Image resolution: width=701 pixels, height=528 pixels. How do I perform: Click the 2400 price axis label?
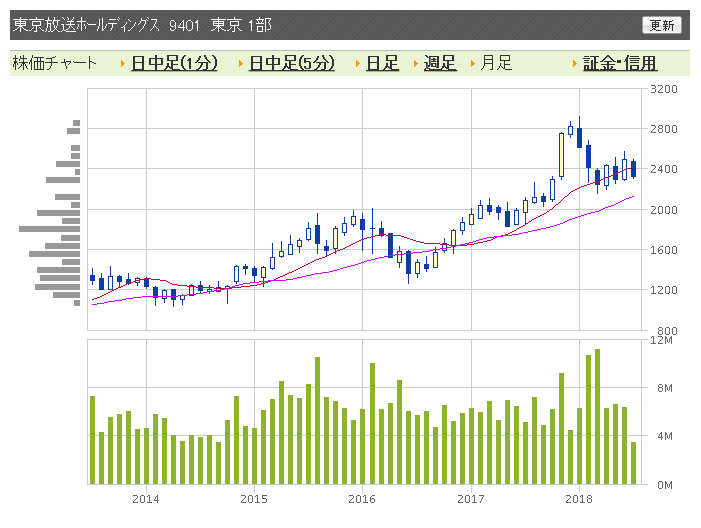[x=663, y=169]
